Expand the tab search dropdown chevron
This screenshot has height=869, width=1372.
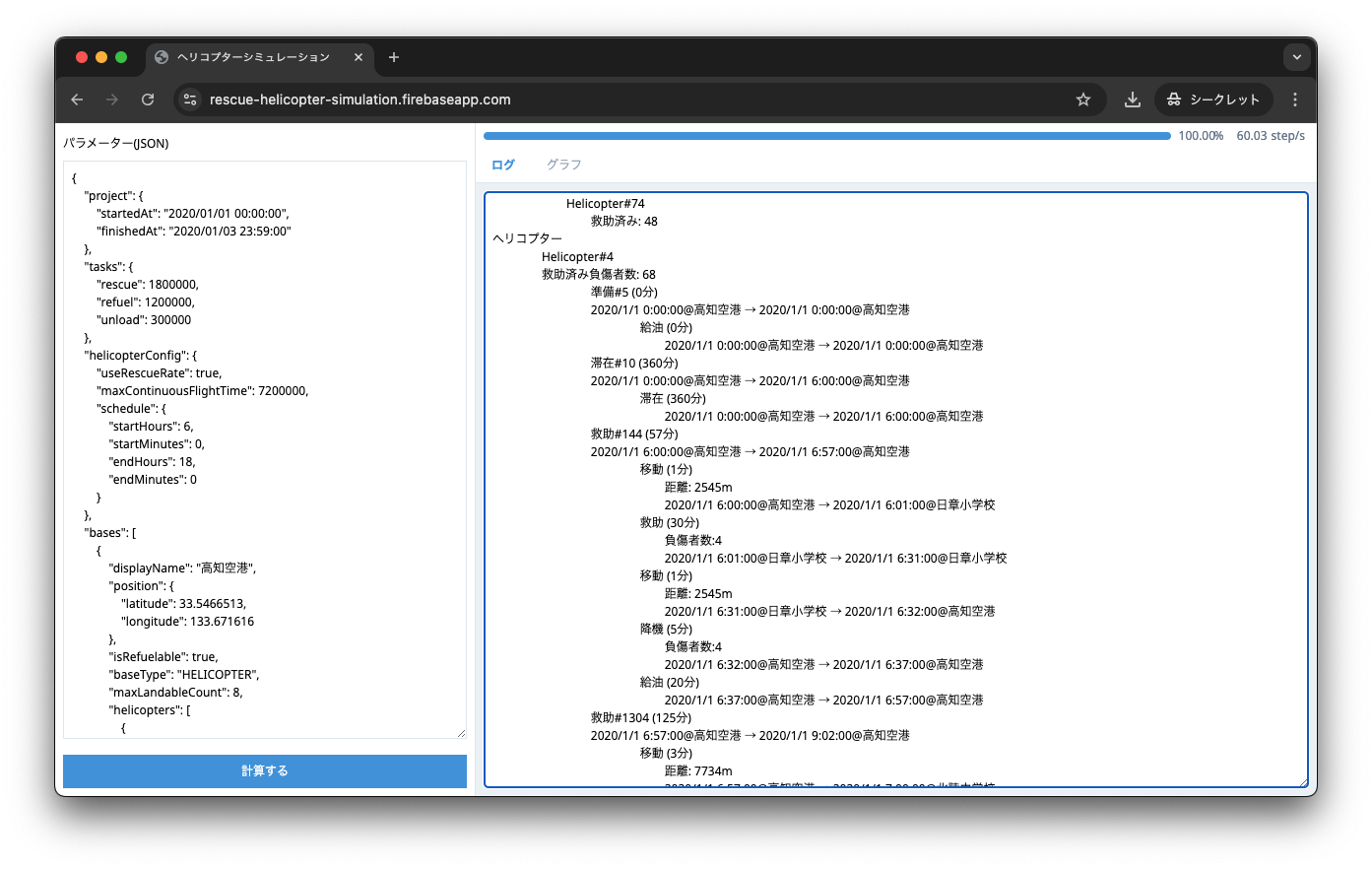pos(1296,57)
